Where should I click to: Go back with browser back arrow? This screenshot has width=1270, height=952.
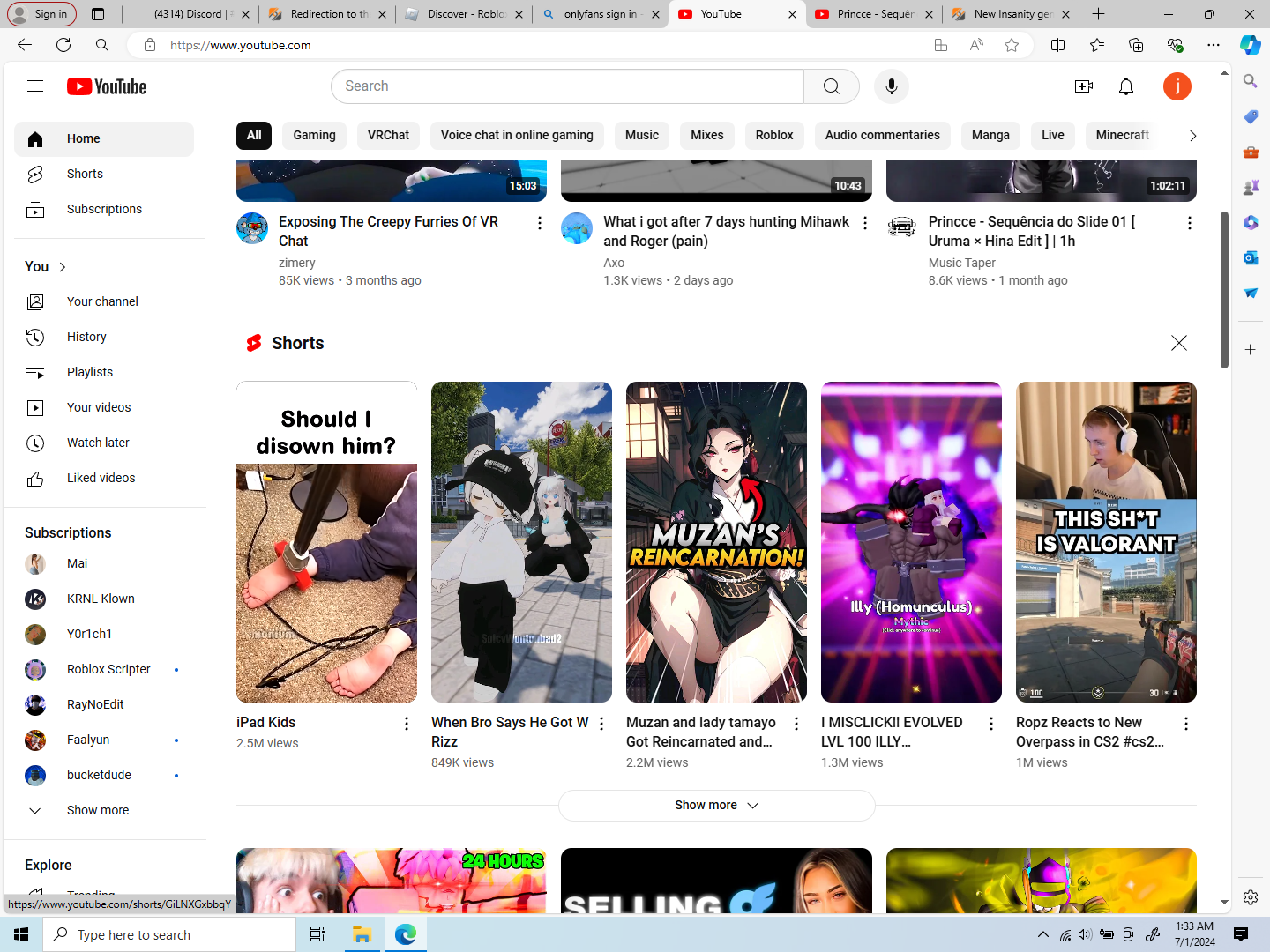[25, 45]
